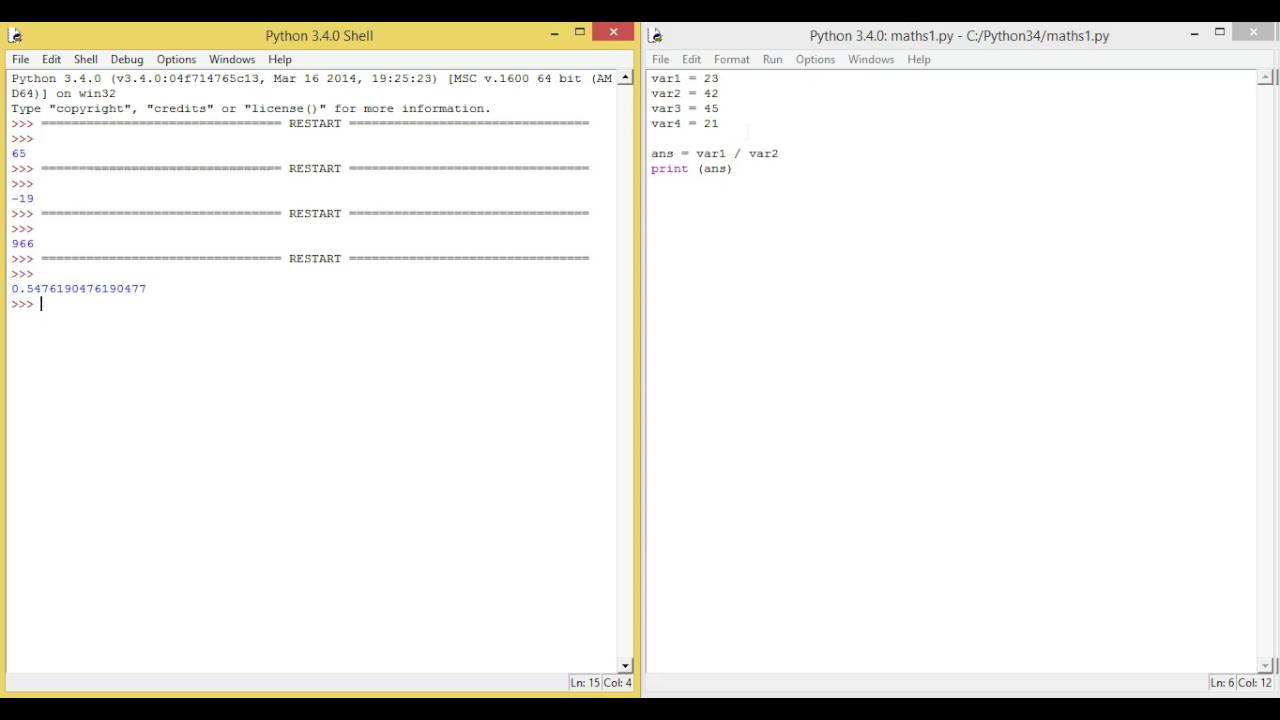Click the line var3 = 45 in editor
The image size is (1280, 720).
tap(685, 108)
